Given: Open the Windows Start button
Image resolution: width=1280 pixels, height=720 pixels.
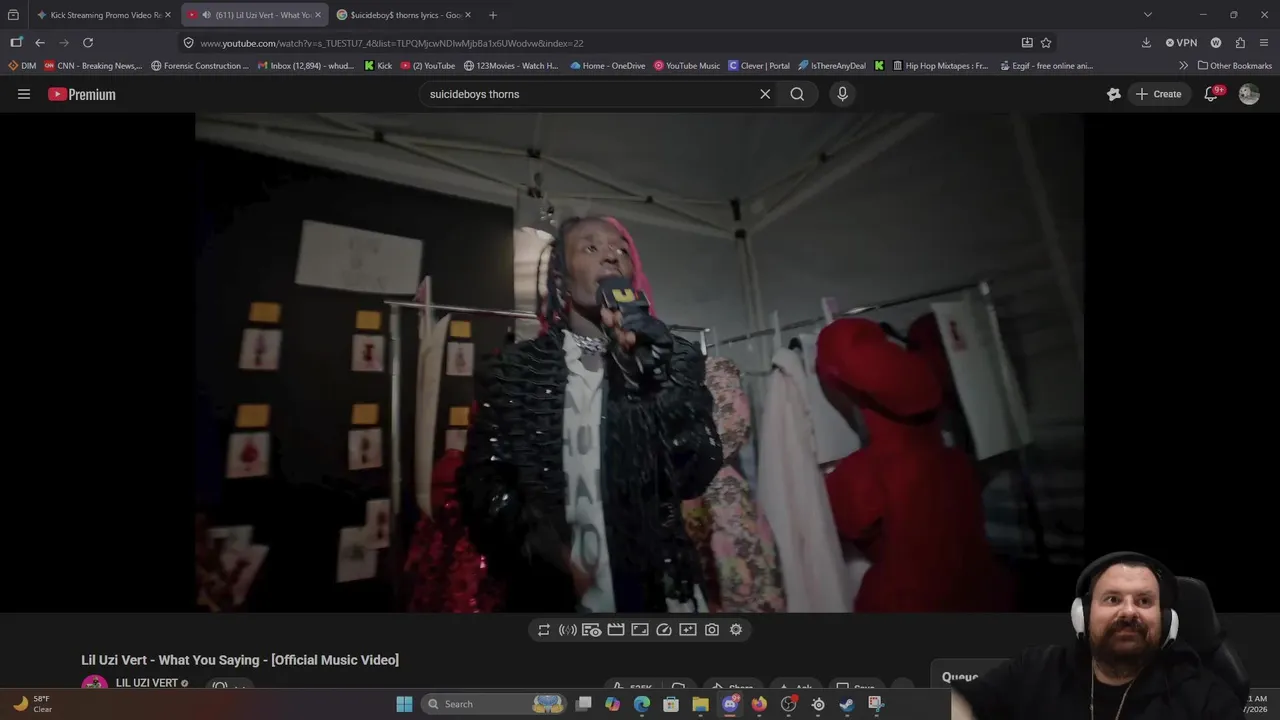Looking at the screenshot, I should pos(404,704).
